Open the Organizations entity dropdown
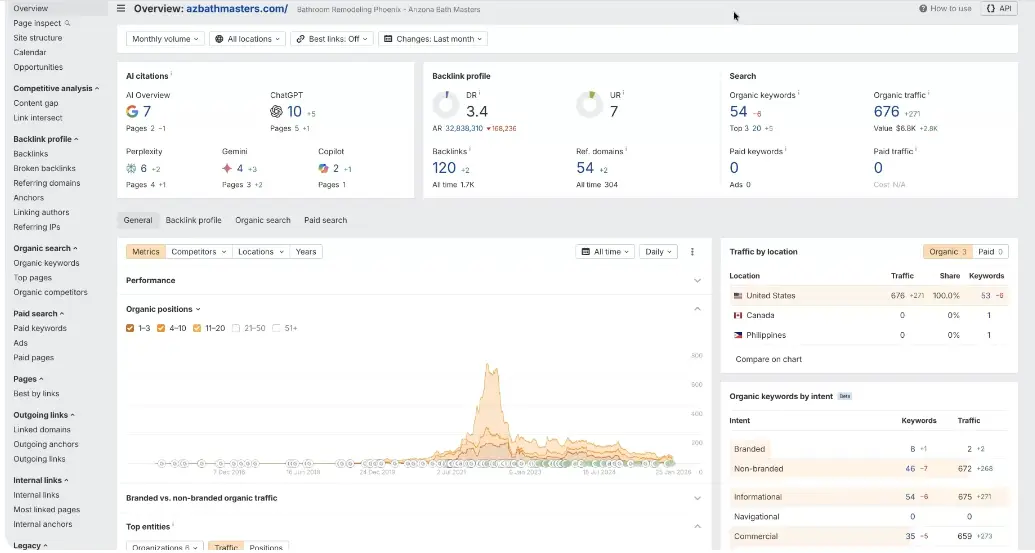Screen dimensions: 1035x553 coord(164,547)
